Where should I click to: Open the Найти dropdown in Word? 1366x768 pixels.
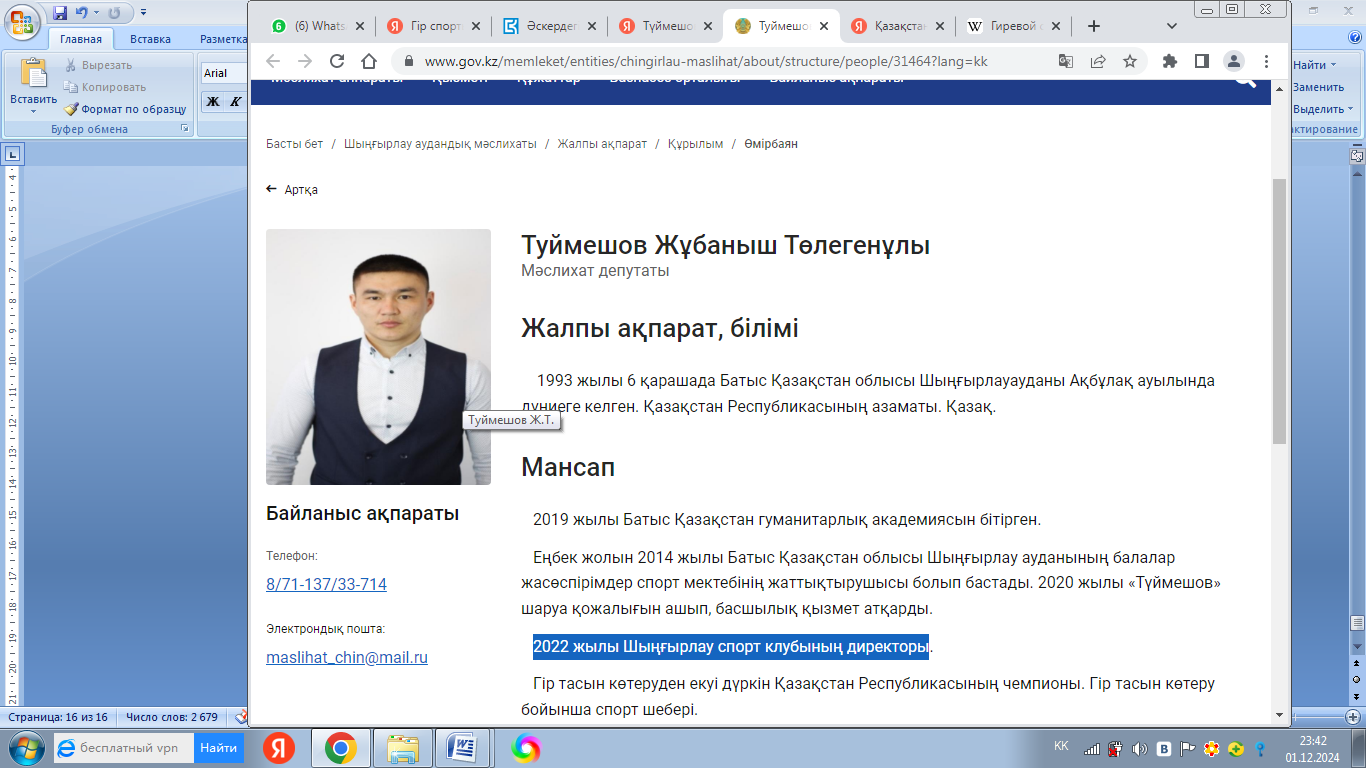(1315, 65)
